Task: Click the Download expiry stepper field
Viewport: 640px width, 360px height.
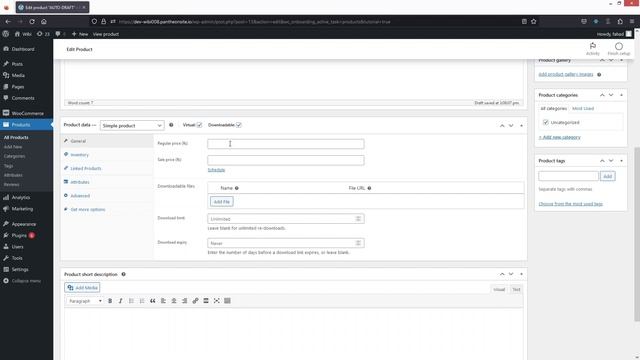Action: tap(286, 243)
